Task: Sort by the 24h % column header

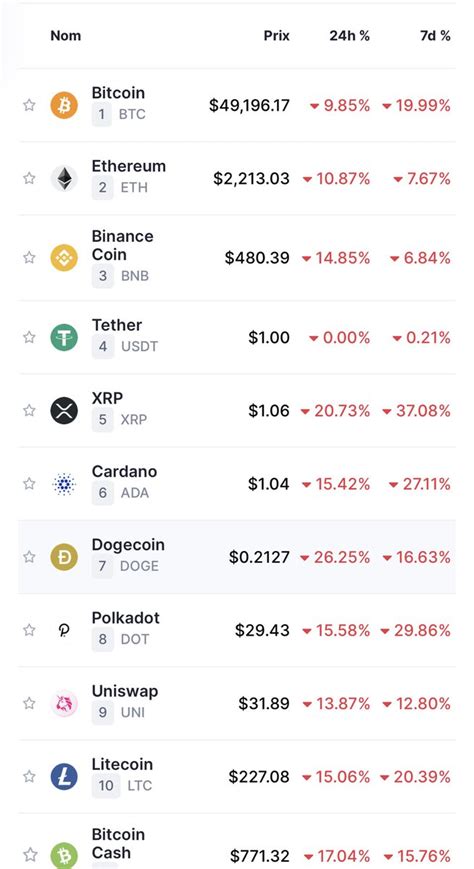Action: (349, 36)
